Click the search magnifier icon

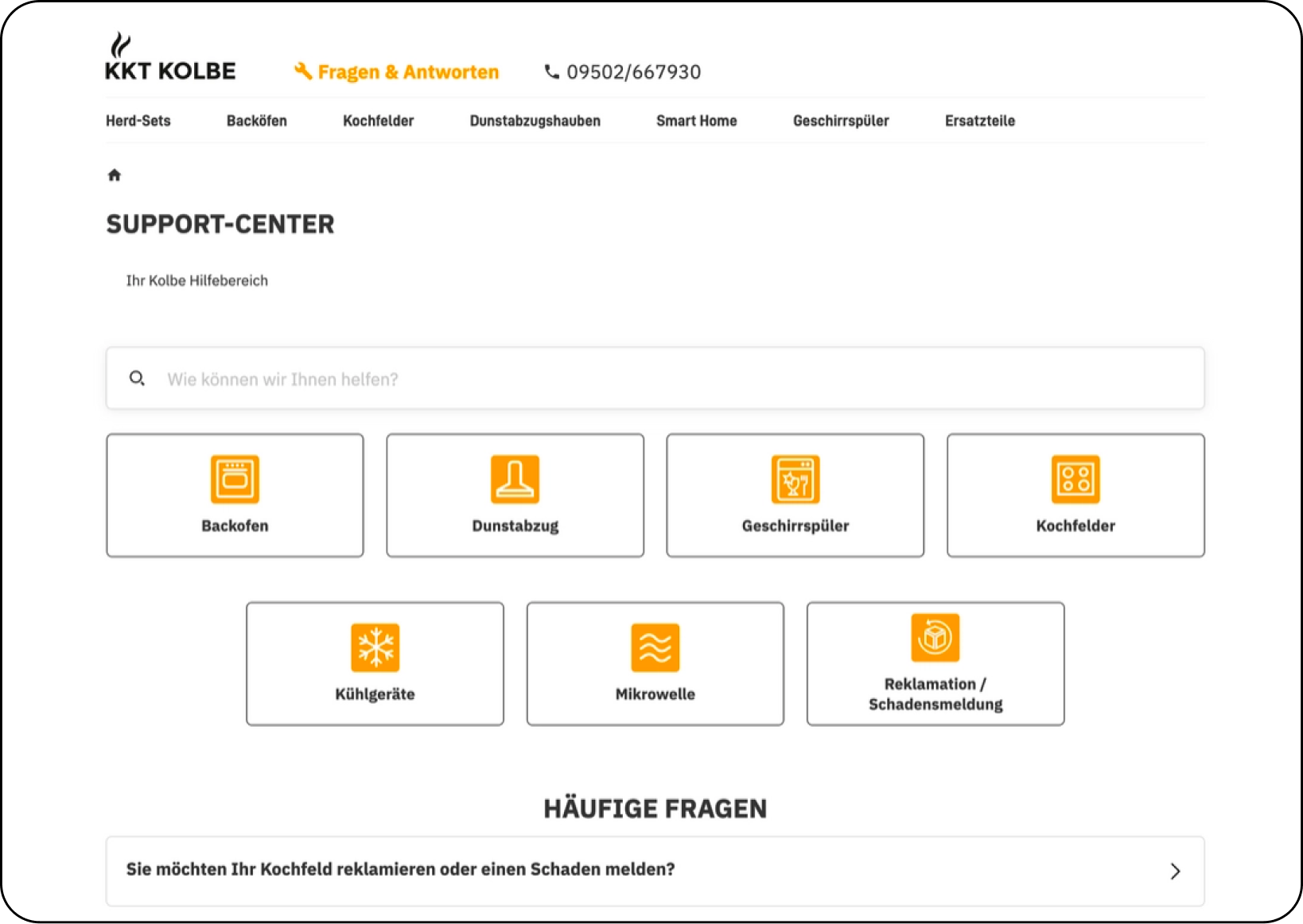pos(137,379)
